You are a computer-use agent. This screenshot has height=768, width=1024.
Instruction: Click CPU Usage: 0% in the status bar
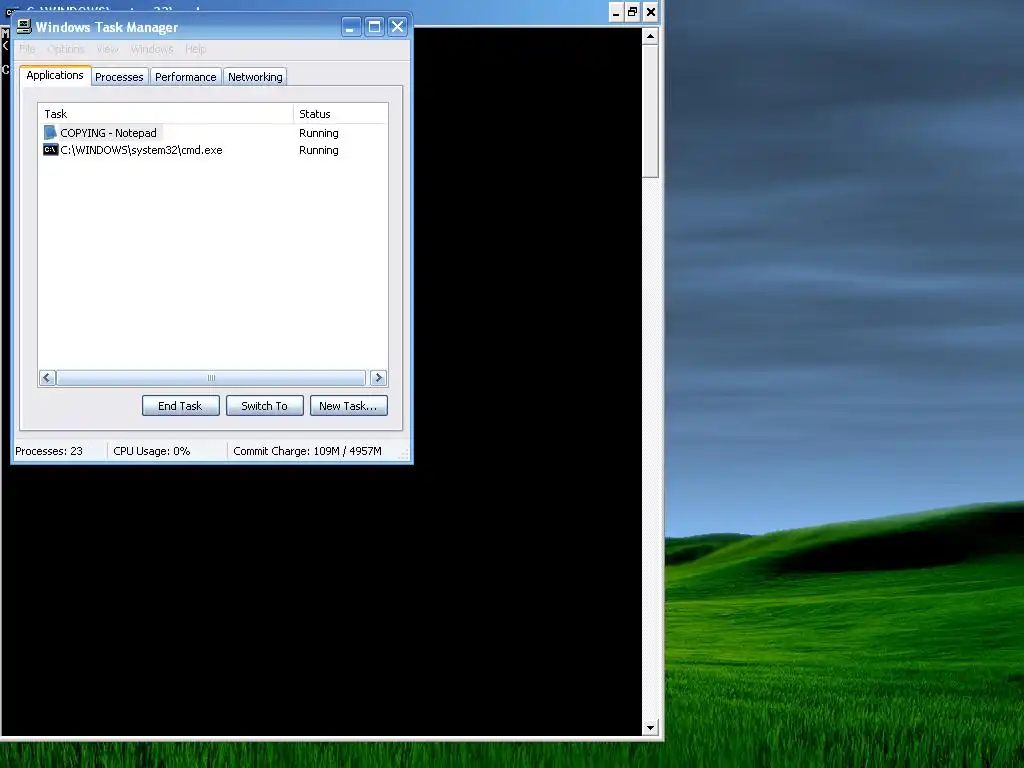[x=152, y=451]
